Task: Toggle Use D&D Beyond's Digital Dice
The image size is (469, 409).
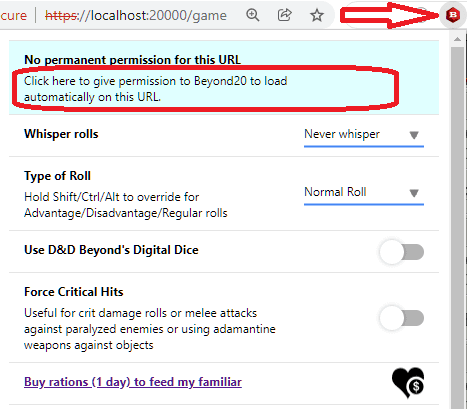Action: 402,252
